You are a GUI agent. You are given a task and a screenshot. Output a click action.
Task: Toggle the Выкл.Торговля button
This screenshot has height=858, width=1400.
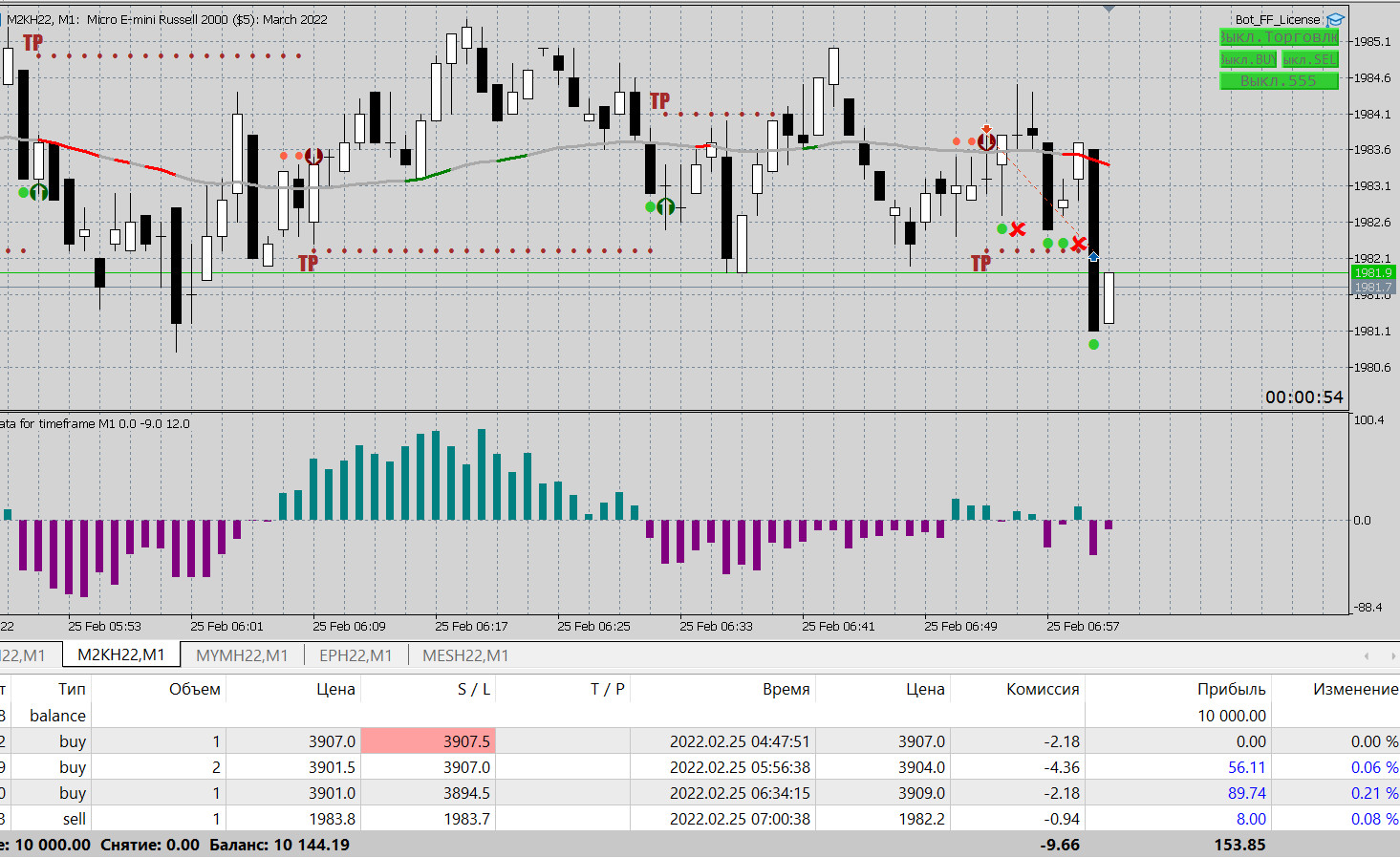(x=1280, y=37)
